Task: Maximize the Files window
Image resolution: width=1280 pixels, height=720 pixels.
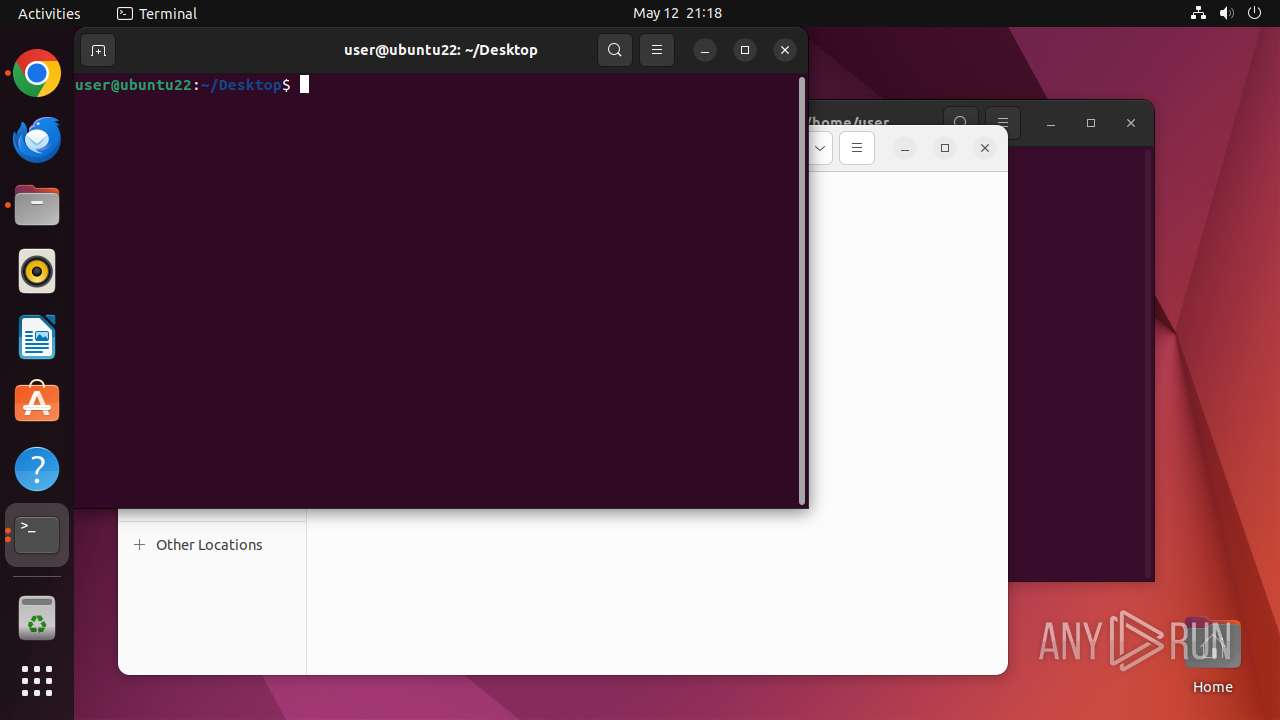Action: tap(945, 148)
